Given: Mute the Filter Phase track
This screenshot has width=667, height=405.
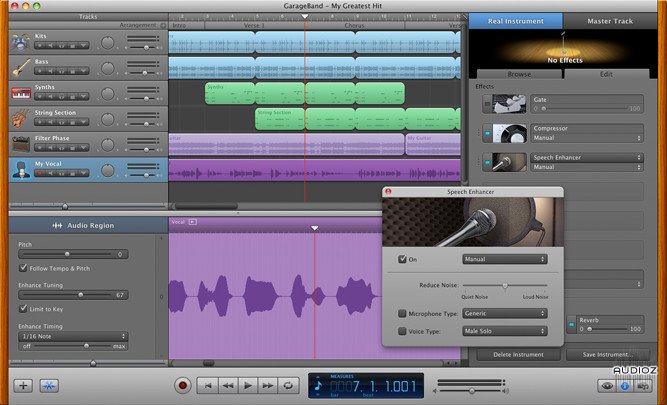Looking at the screenshot, I should click(51, 148).
